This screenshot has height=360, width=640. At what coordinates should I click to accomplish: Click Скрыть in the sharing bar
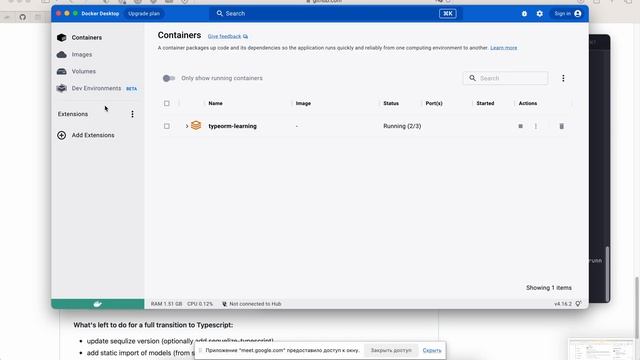coord(432,350)
